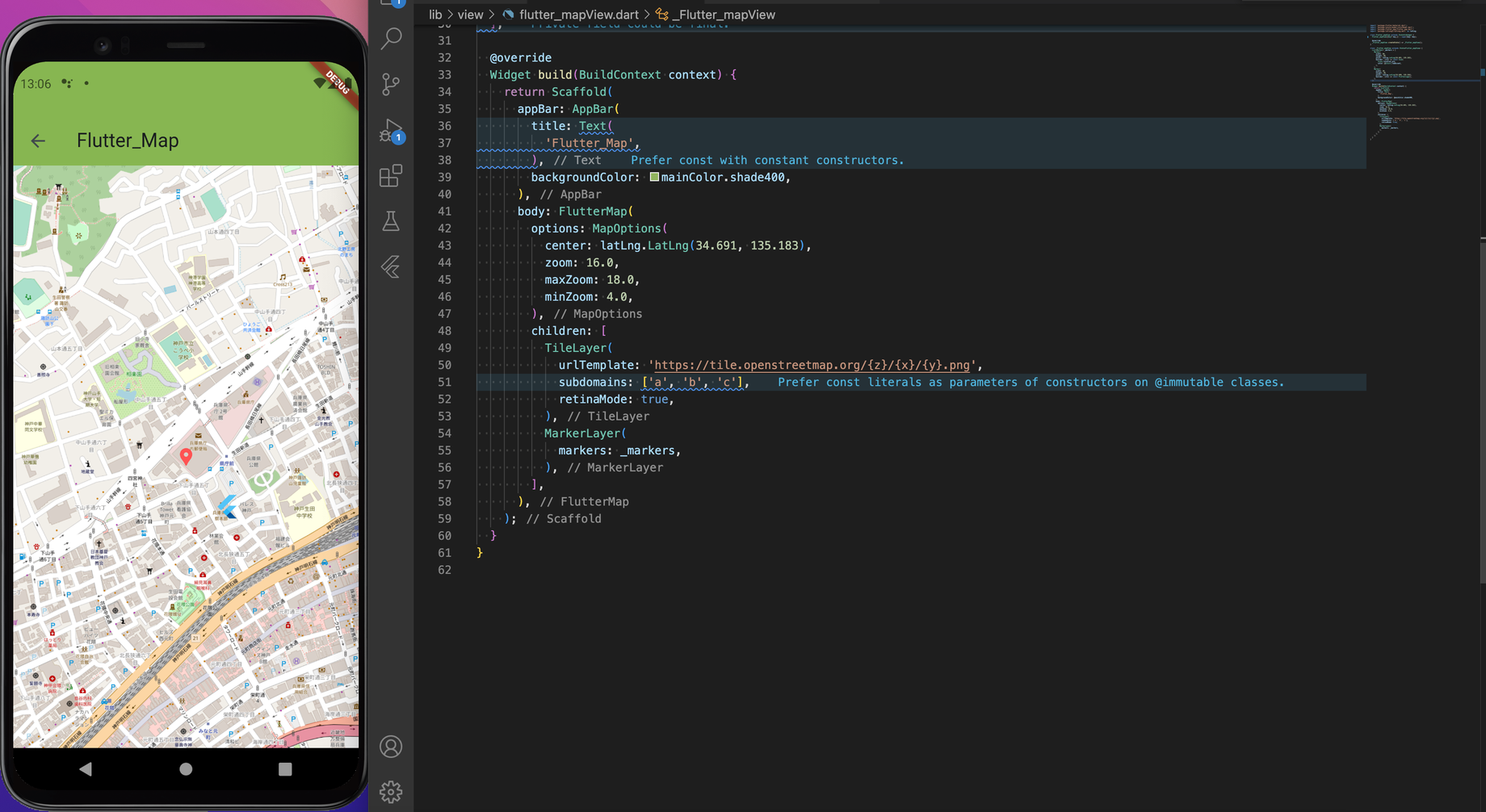Click the green mainColor.shade400 color swatch

click(x=654, y=177)
